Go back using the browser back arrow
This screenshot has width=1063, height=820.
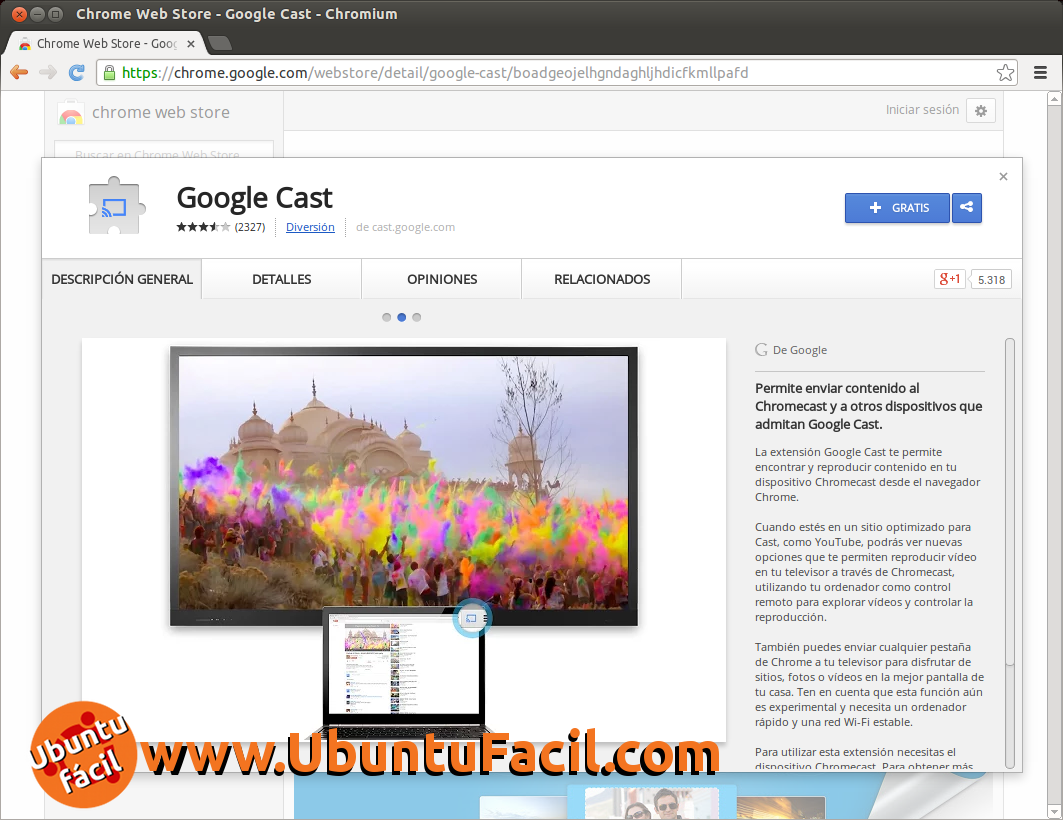coord(19,73)
